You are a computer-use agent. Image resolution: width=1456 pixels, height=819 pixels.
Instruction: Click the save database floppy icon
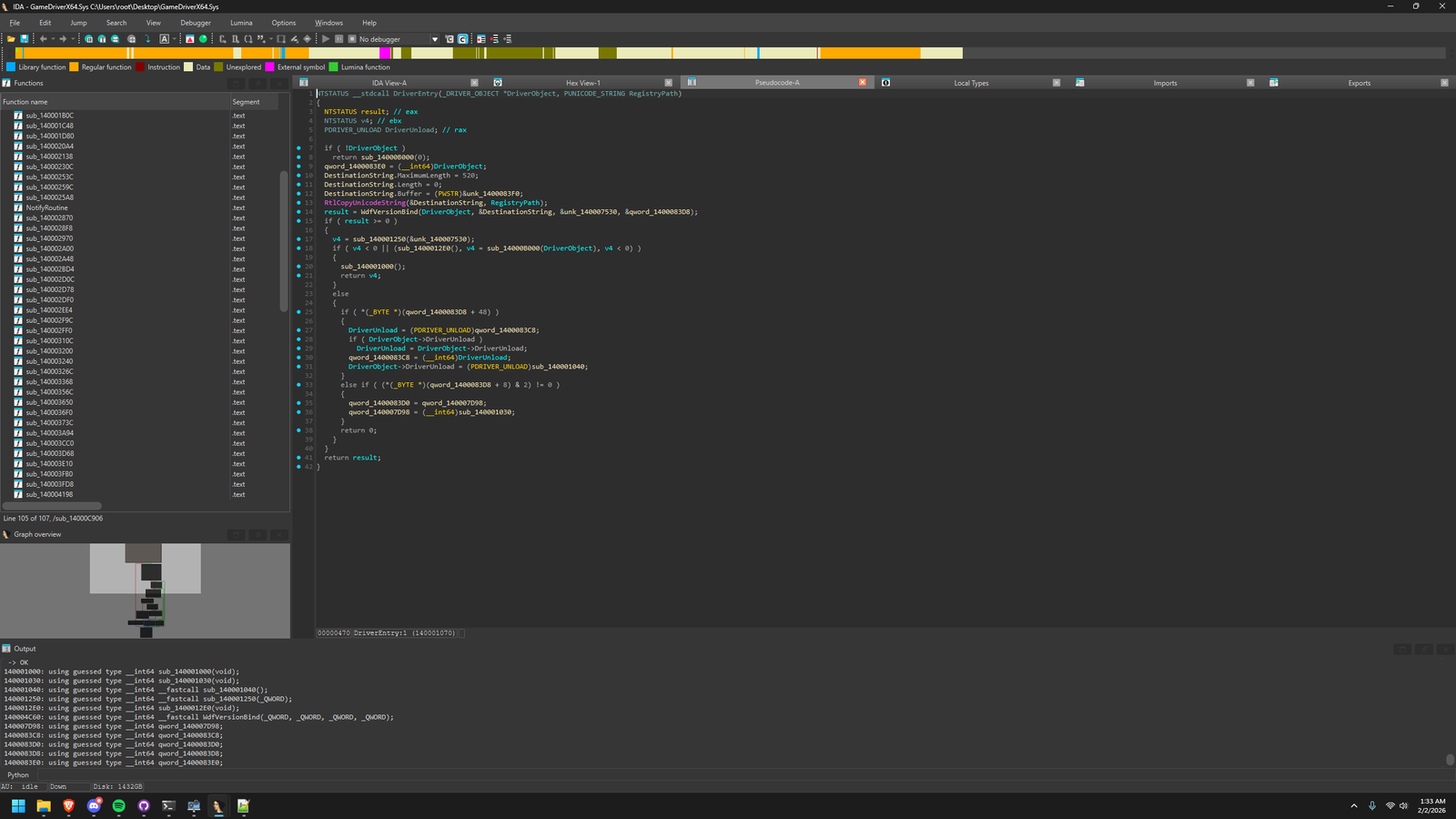(25, 39)
